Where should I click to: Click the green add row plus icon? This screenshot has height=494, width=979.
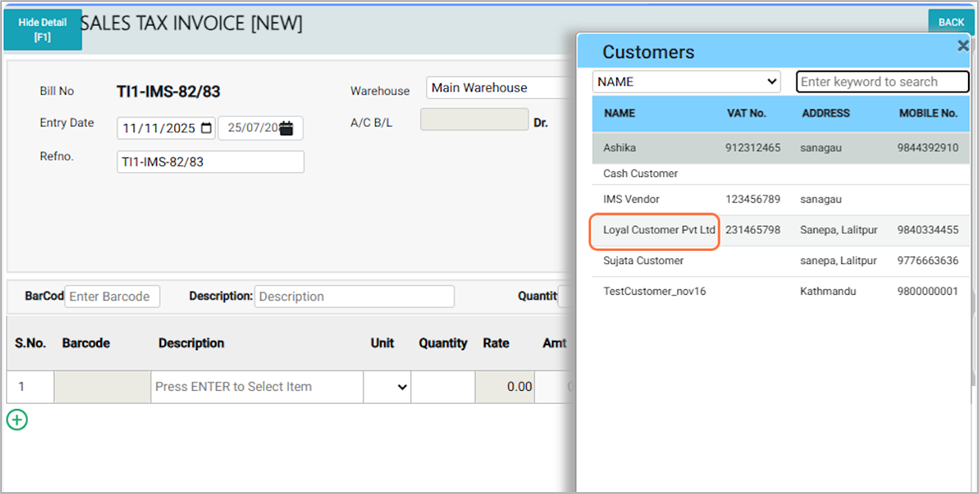[x=16, y=419]
